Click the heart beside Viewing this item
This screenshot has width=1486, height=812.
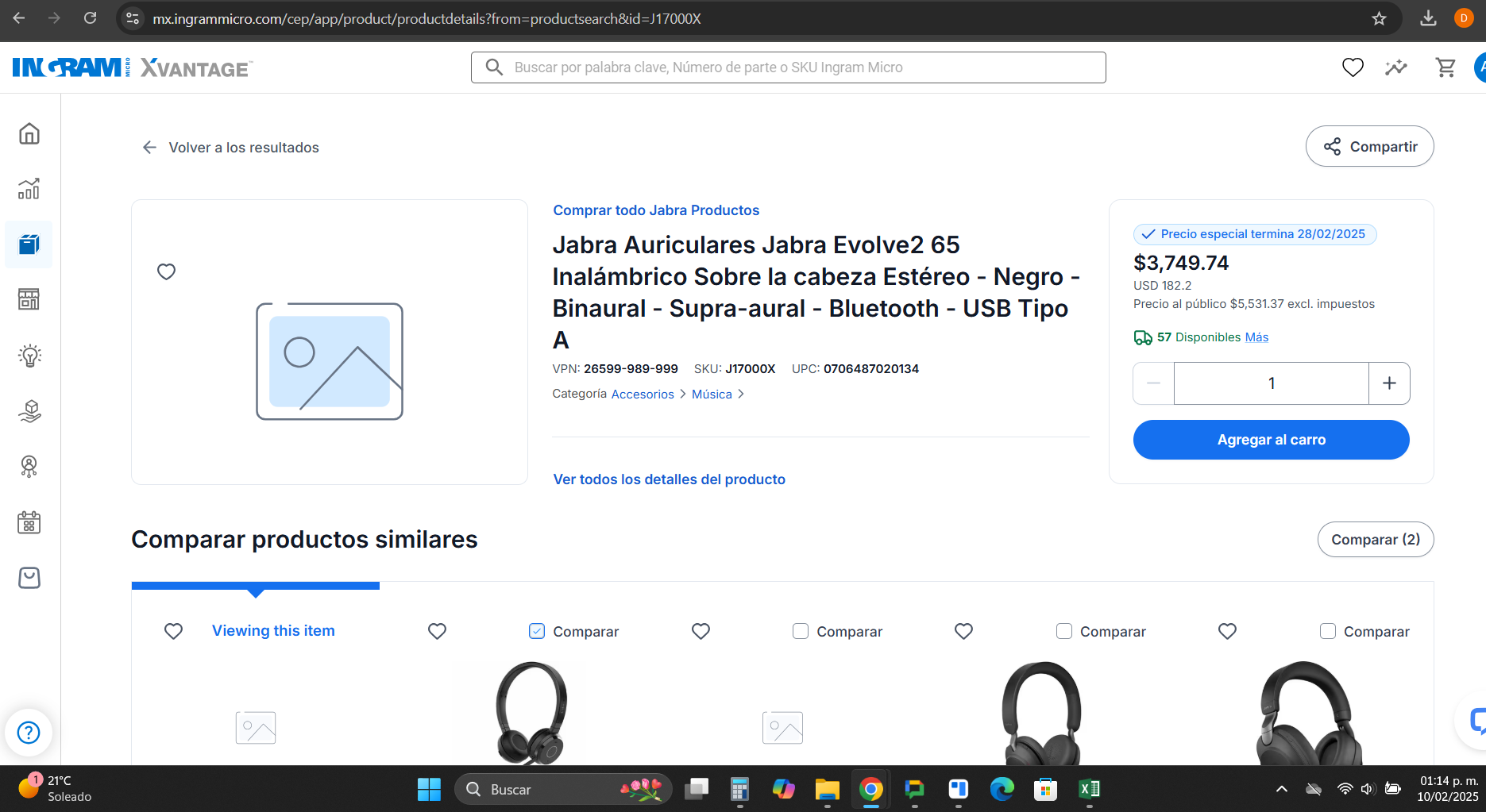(x=173, y=631)
